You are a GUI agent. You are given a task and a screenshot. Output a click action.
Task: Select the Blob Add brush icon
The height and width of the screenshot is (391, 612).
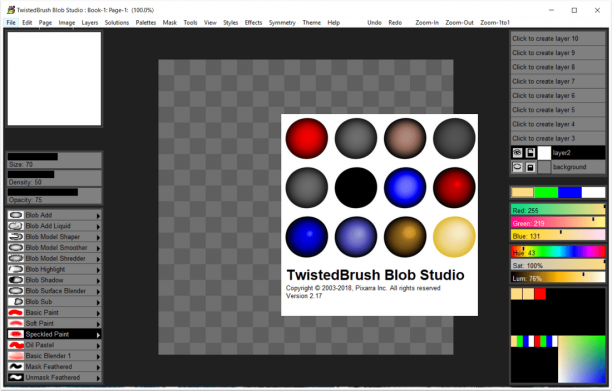pyautogui.click(x=16, y=215)
